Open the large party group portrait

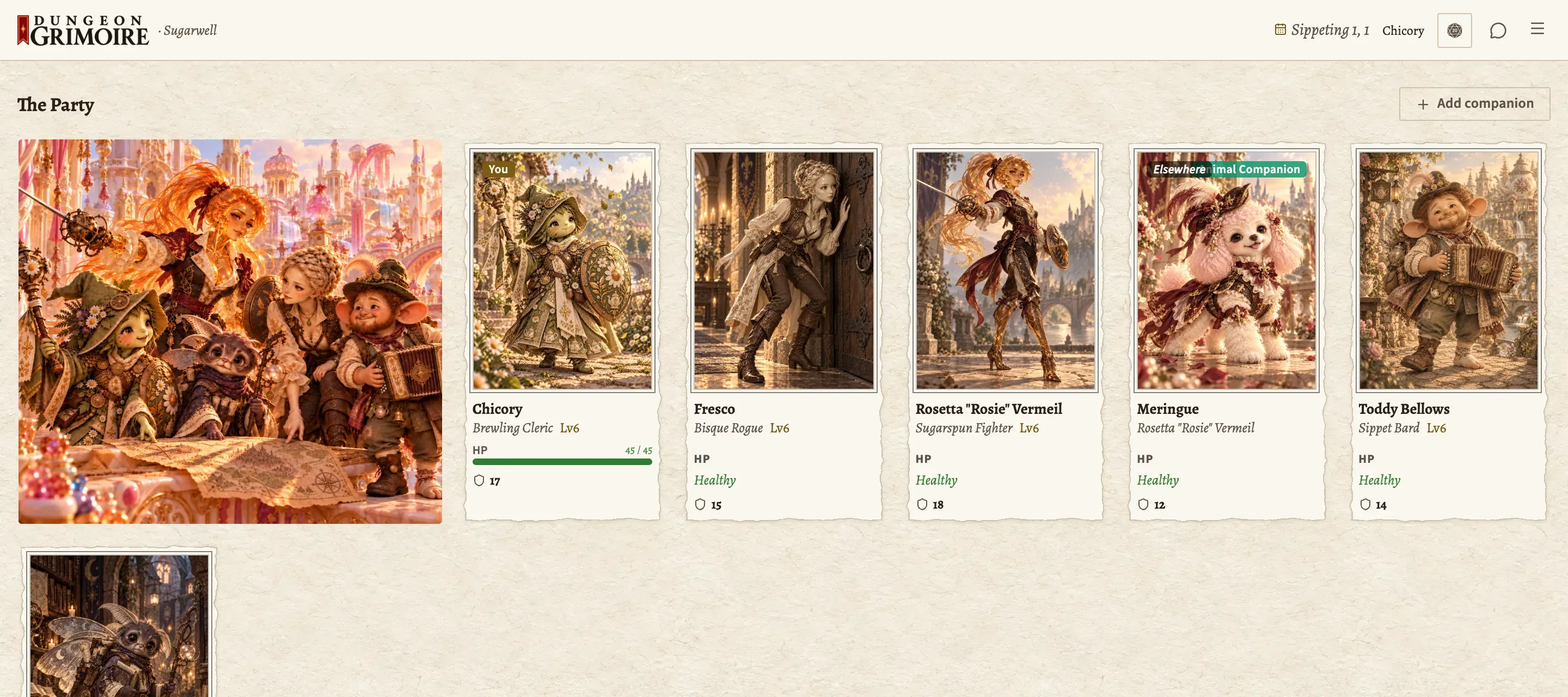(x=230, y=331)
